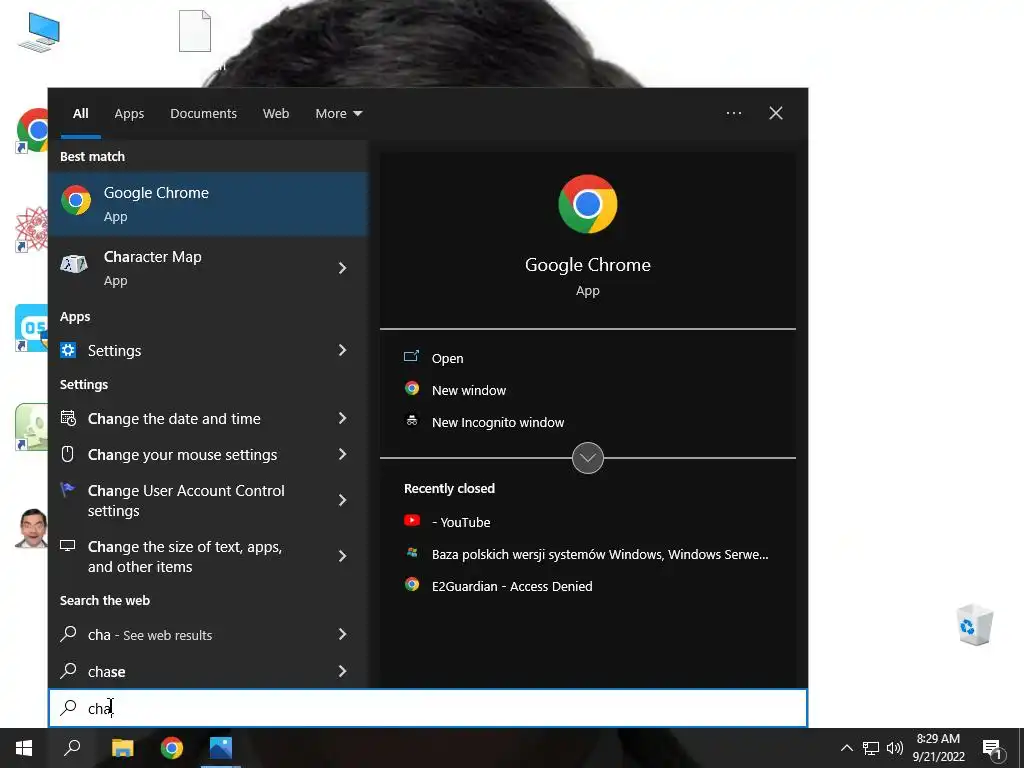
Task: Open File Explorer from the taskbar
Action: [x=122, y=748]
